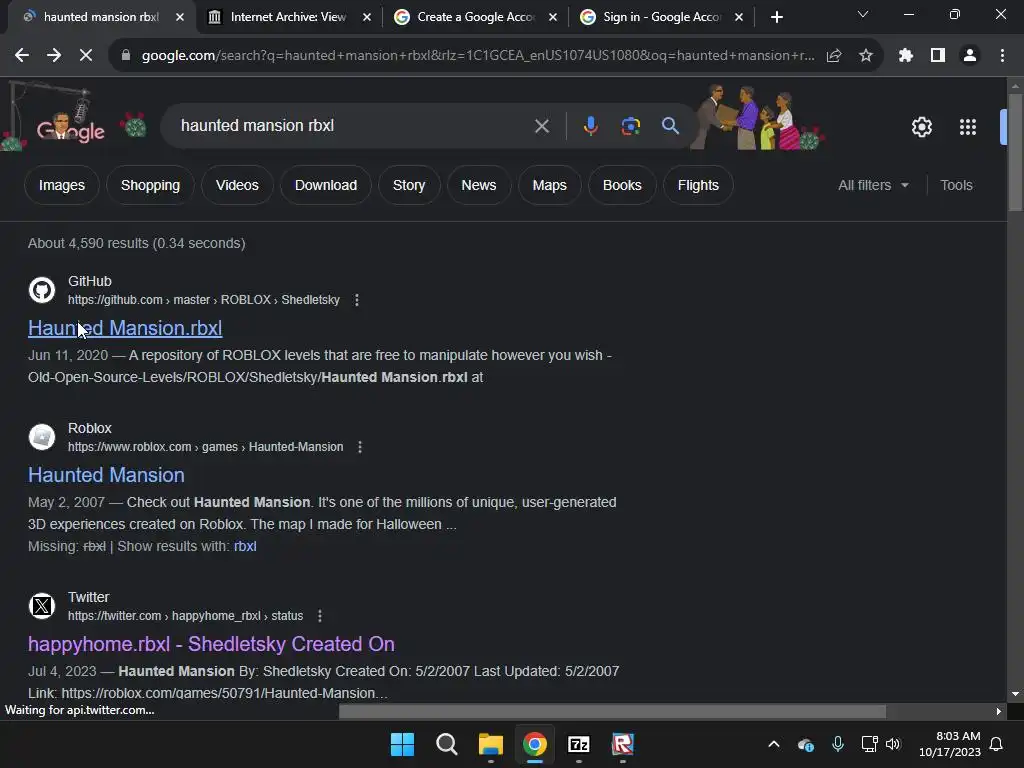Close the haunted mansion rbxl tab
1024x768 pixels.
[x=180, y=18]
